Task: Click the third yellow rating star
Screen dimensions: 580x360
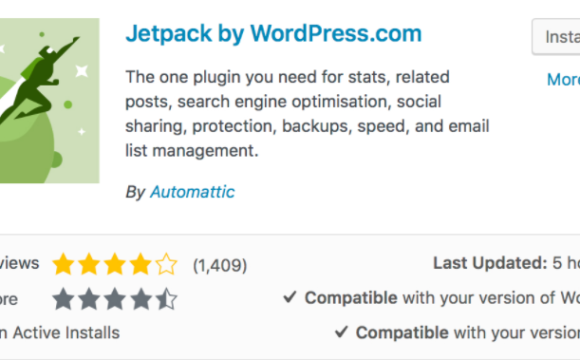Action: tap(115, 264)
